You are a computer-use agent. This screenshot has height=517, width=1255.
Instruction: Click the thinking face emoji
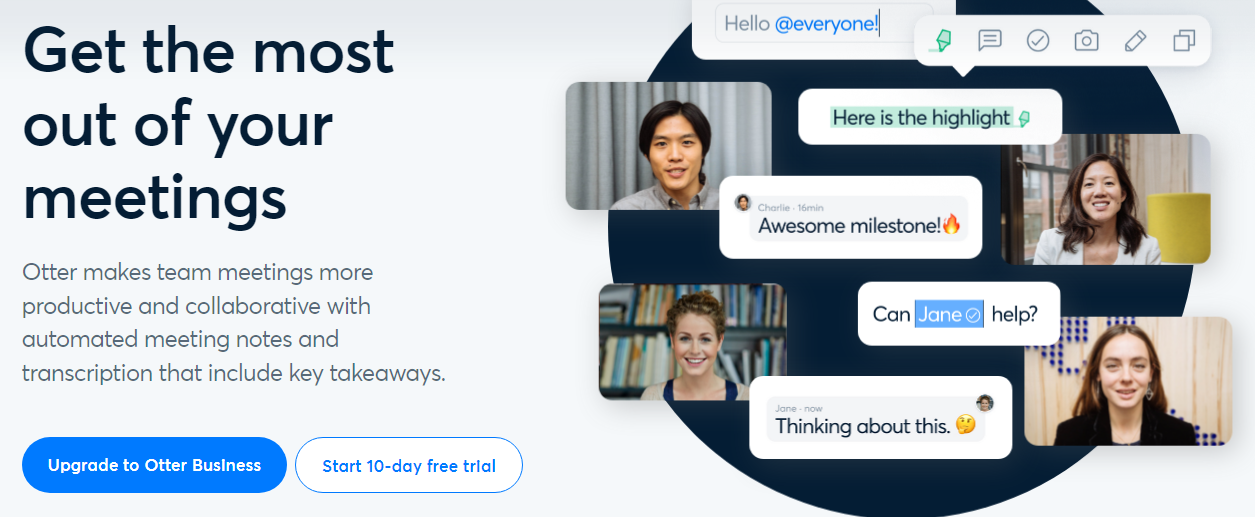coord(965,425)
